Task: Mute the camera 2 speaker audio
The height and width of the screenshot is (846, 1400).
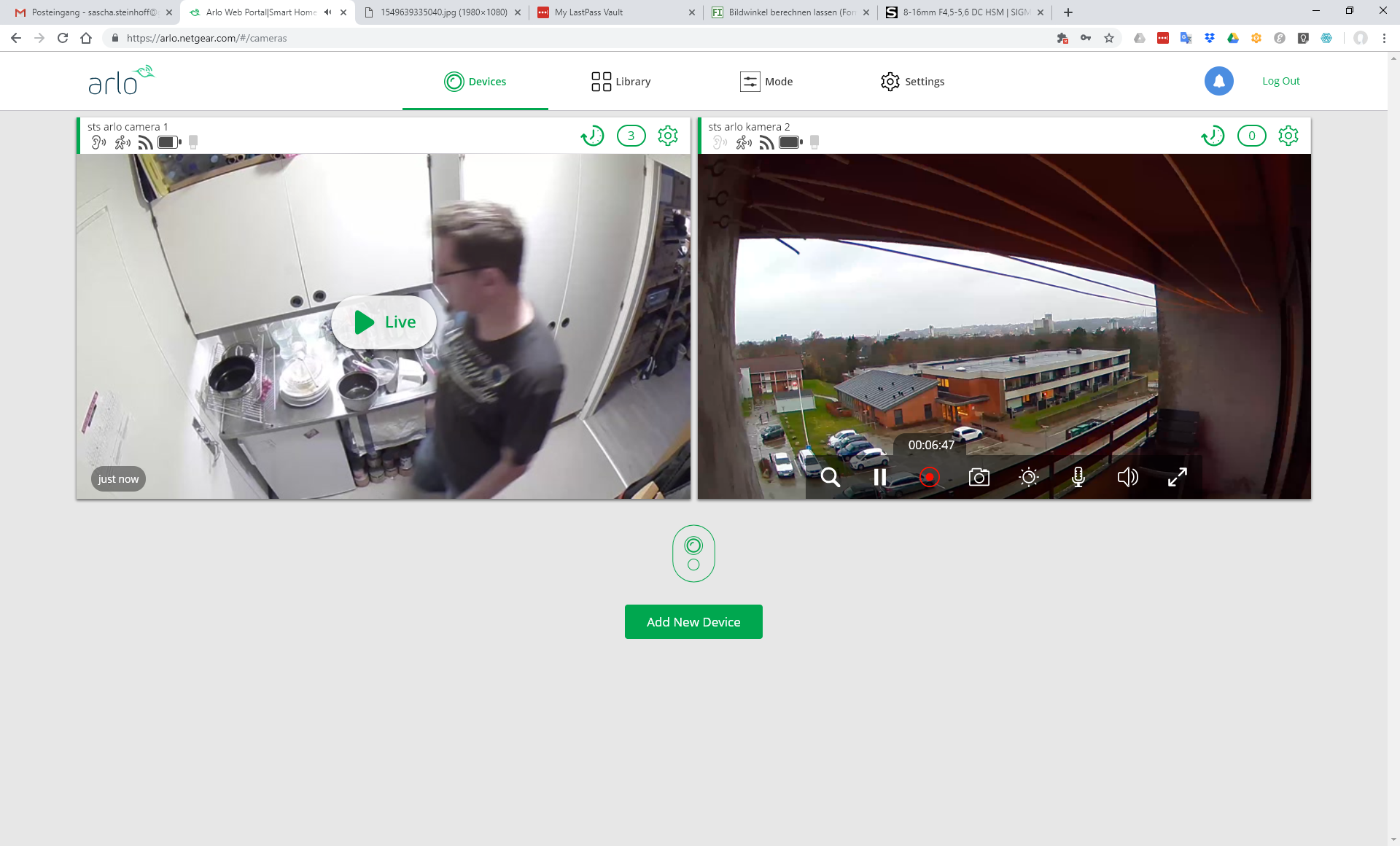Action: coord(1127,478)
